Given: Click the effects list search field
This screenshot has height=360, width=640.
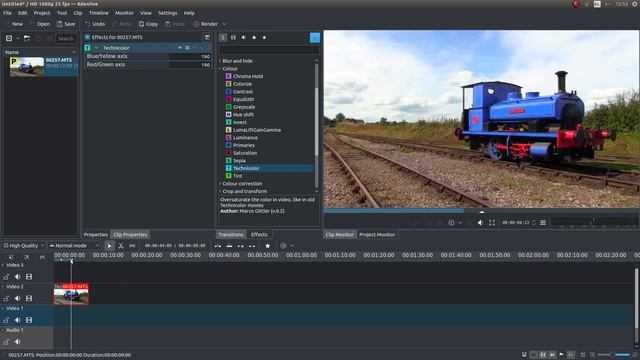Looking at the screenshot, I should tap(269, 50).
